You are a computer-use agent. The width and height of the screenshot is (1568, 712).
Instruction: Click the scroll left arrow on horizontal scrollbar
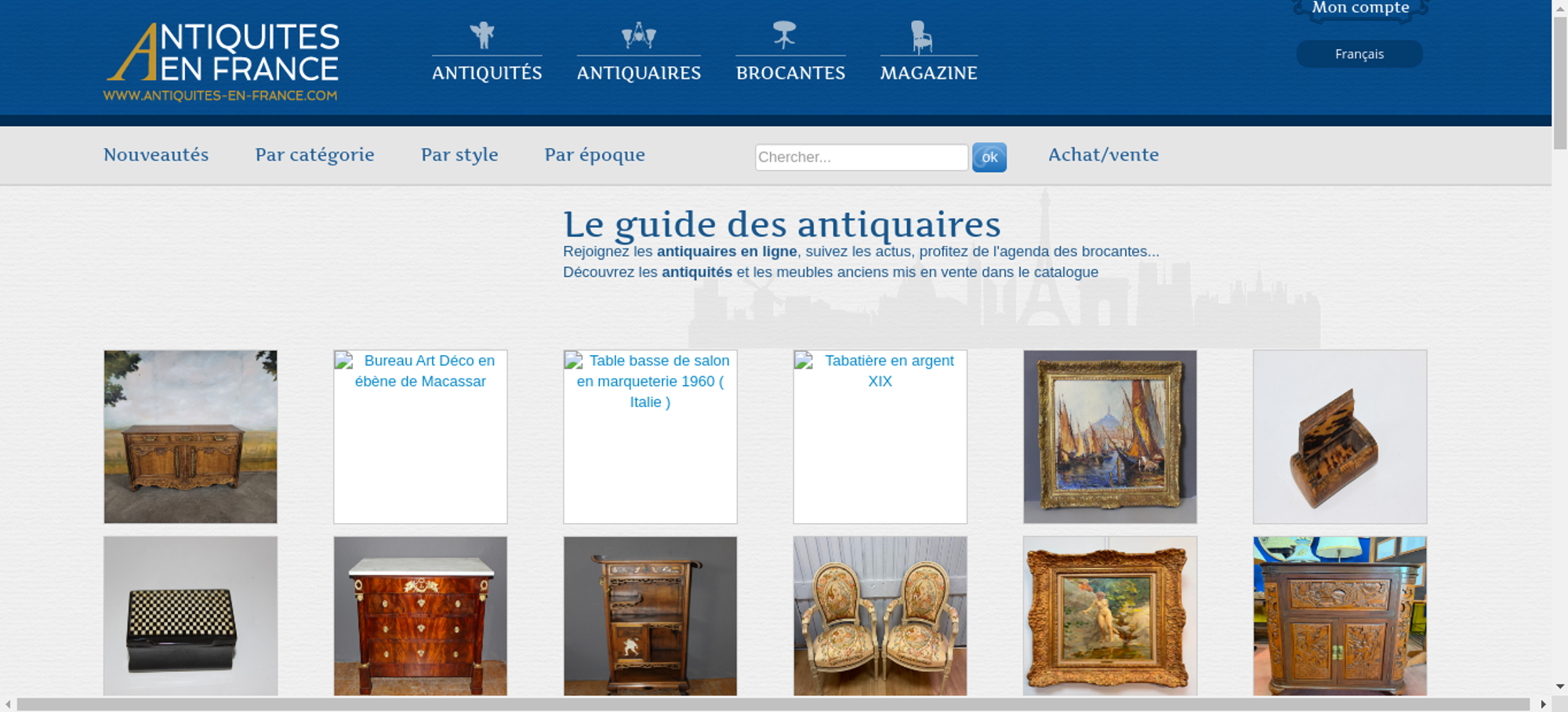8,704
